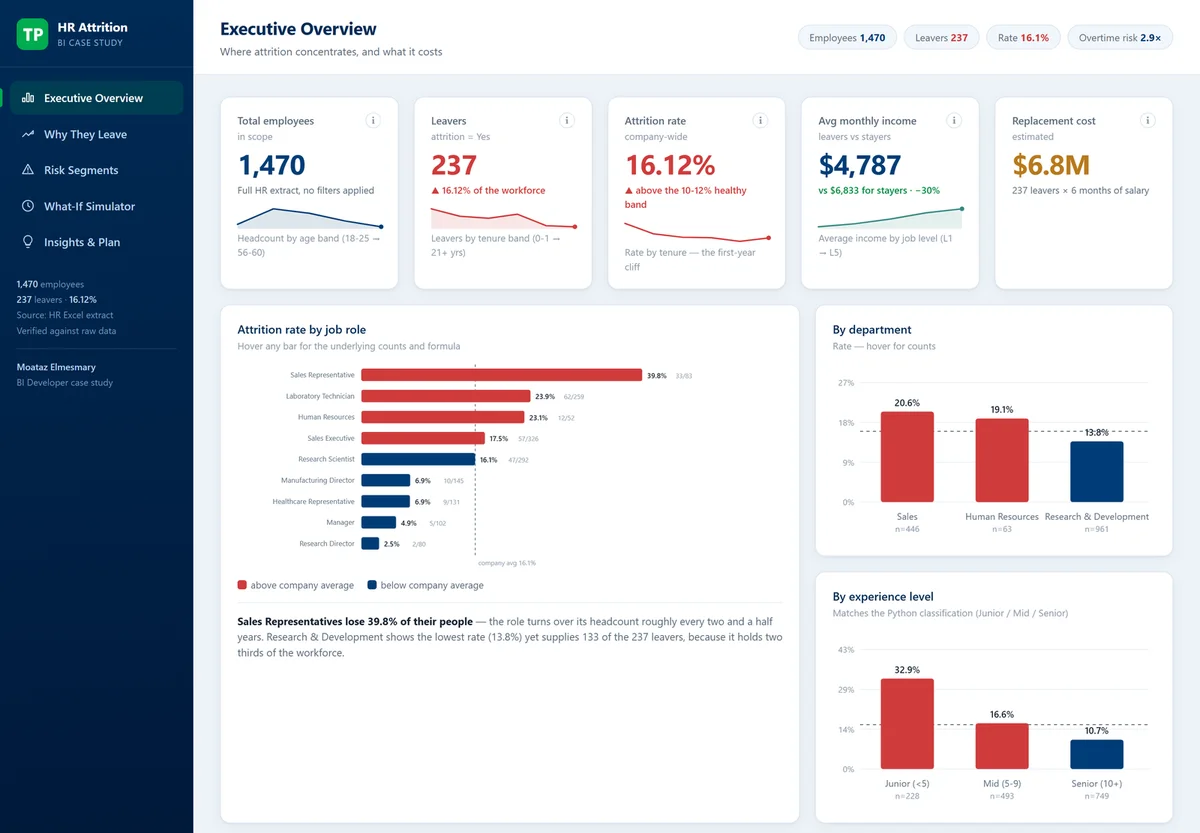The height and width of the screenshot is (833, 1200).
Task: Click the 237 leavers value
Action: [x=456, y=165]
